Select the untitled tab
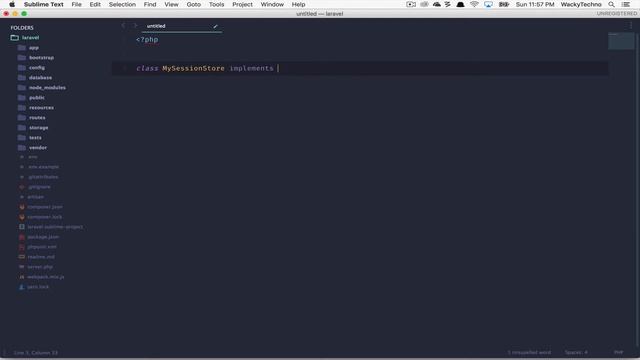Image resolution: width=640 pixels, height=360 pixels. pos(182,26)
